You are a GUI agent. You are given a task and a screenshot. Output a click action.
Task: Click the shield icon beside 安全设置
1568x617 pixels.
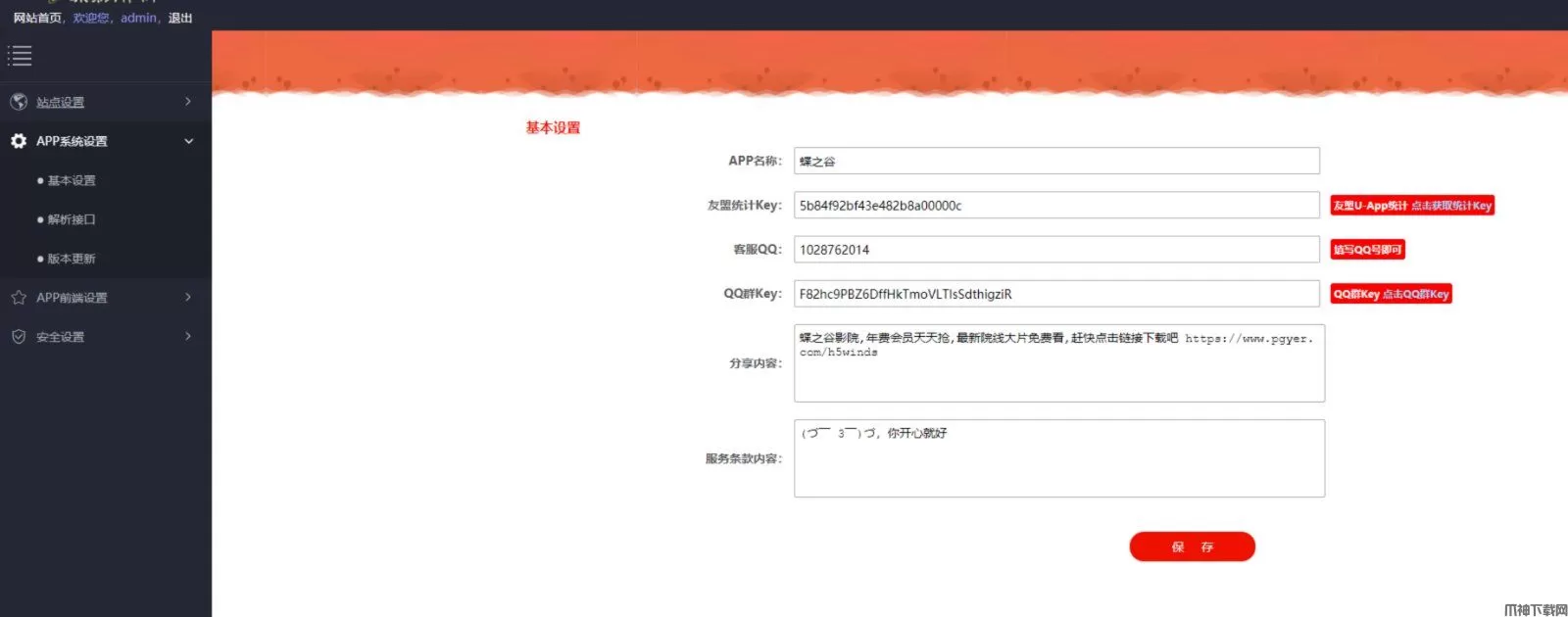19,337
